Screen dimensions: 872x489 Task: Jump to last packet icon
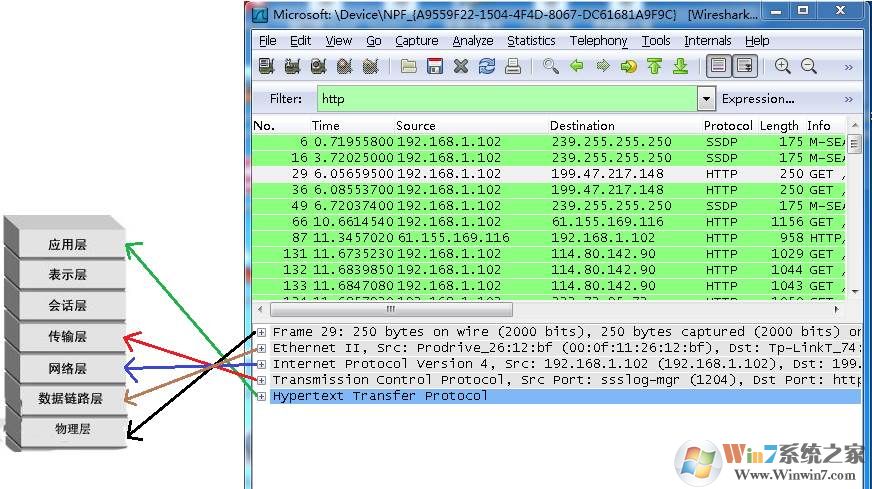[681, 67]
